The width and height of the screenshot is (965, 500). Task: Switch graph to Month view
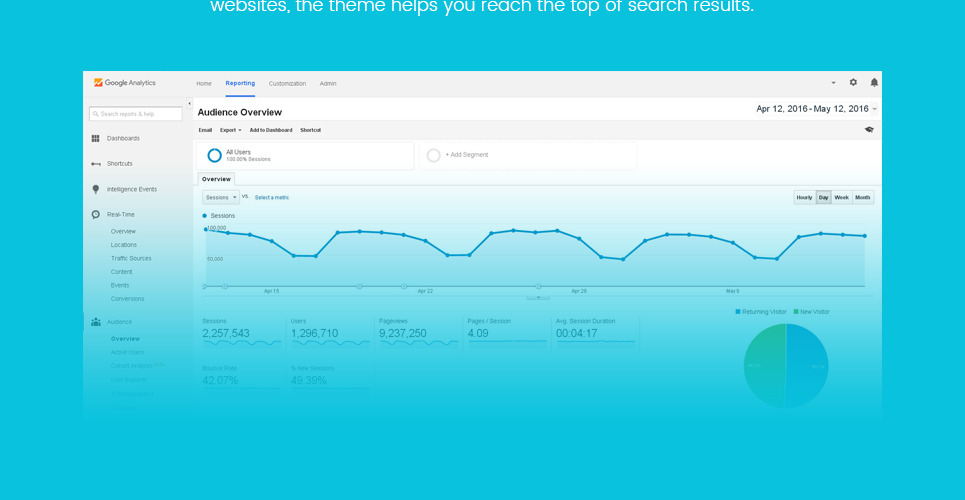click(x=862, y=197)
